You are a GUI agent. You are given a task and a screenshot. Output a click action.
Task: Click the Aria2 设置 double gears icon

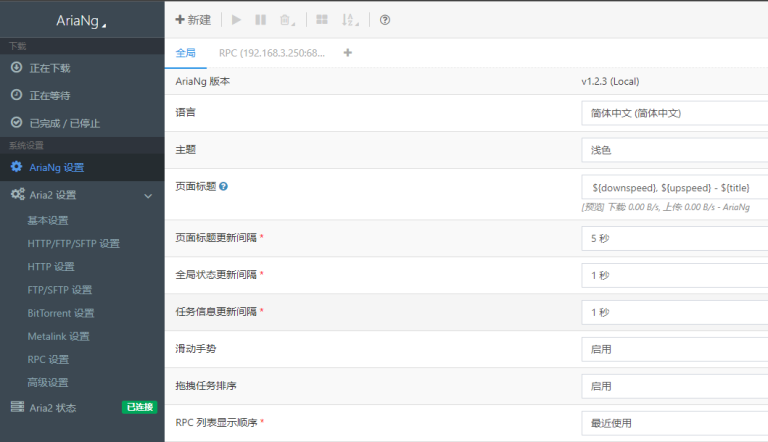pos(18,194)
